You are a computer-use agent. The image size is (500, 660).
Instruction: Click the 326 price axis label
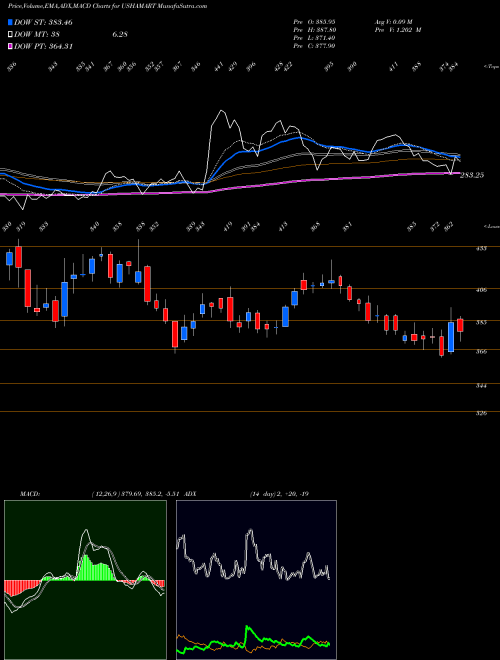pyautogui.click(x=481, y=413)
